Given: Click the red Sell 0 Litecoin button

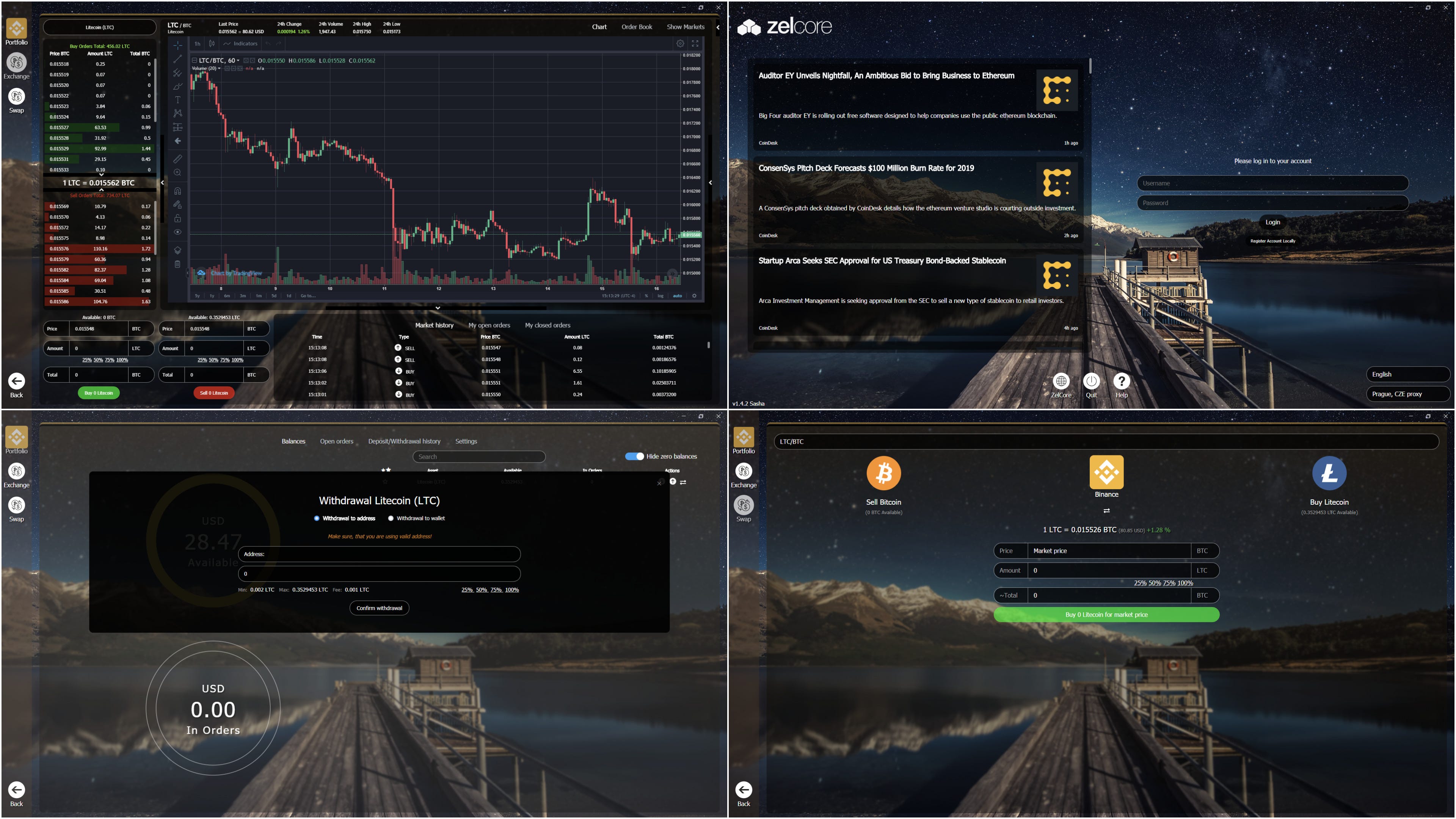Looking at the screenshot, I should coord(213,393).
